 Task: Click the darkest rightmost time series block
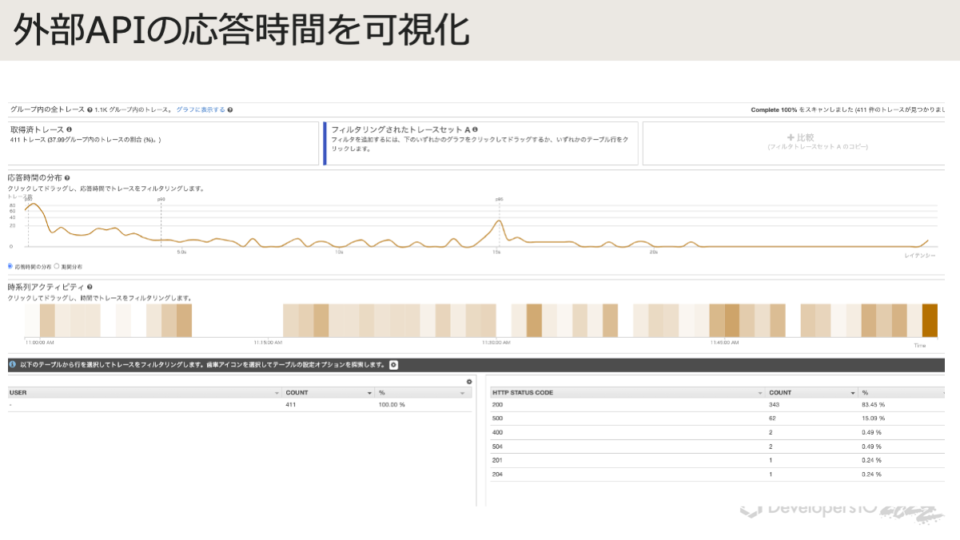[x=930, y=321]
